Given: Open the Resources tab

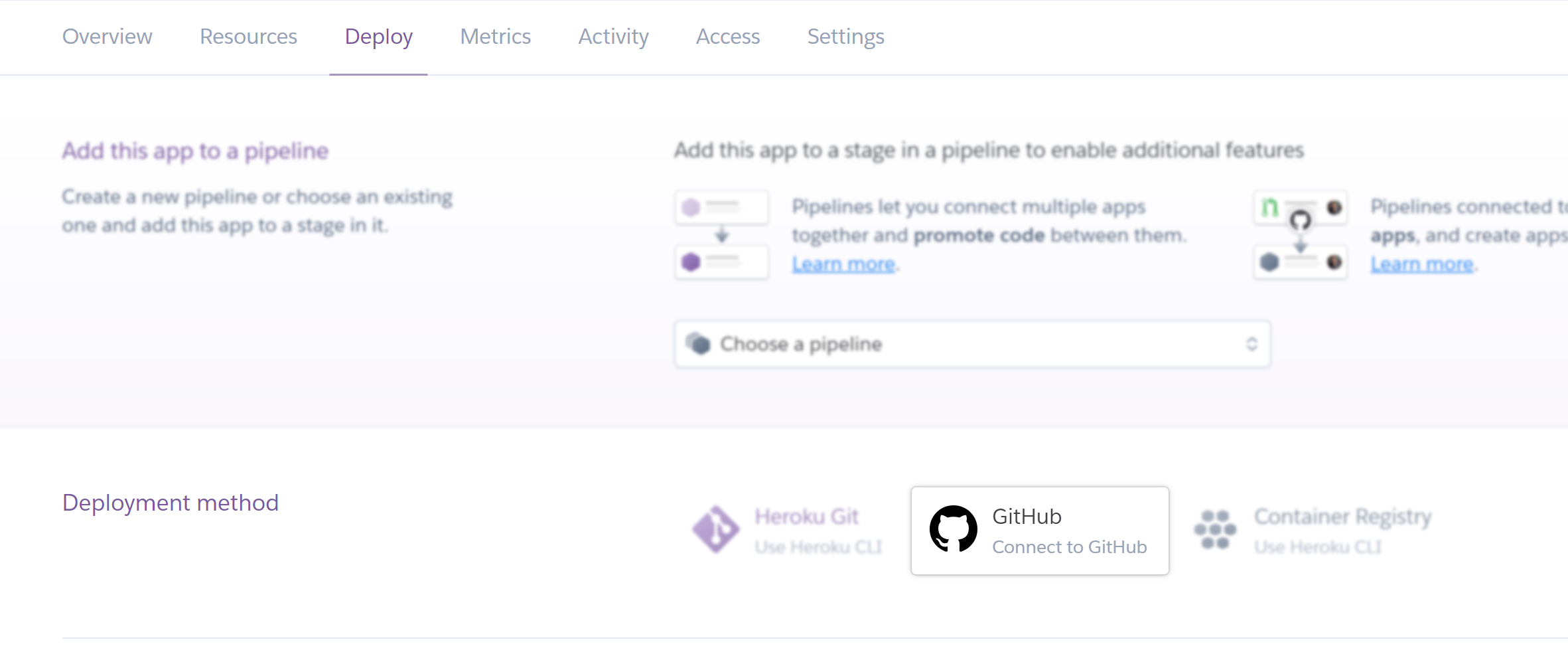Looking at the screenshot, I should pyautogui.click(x=248, y=37).
